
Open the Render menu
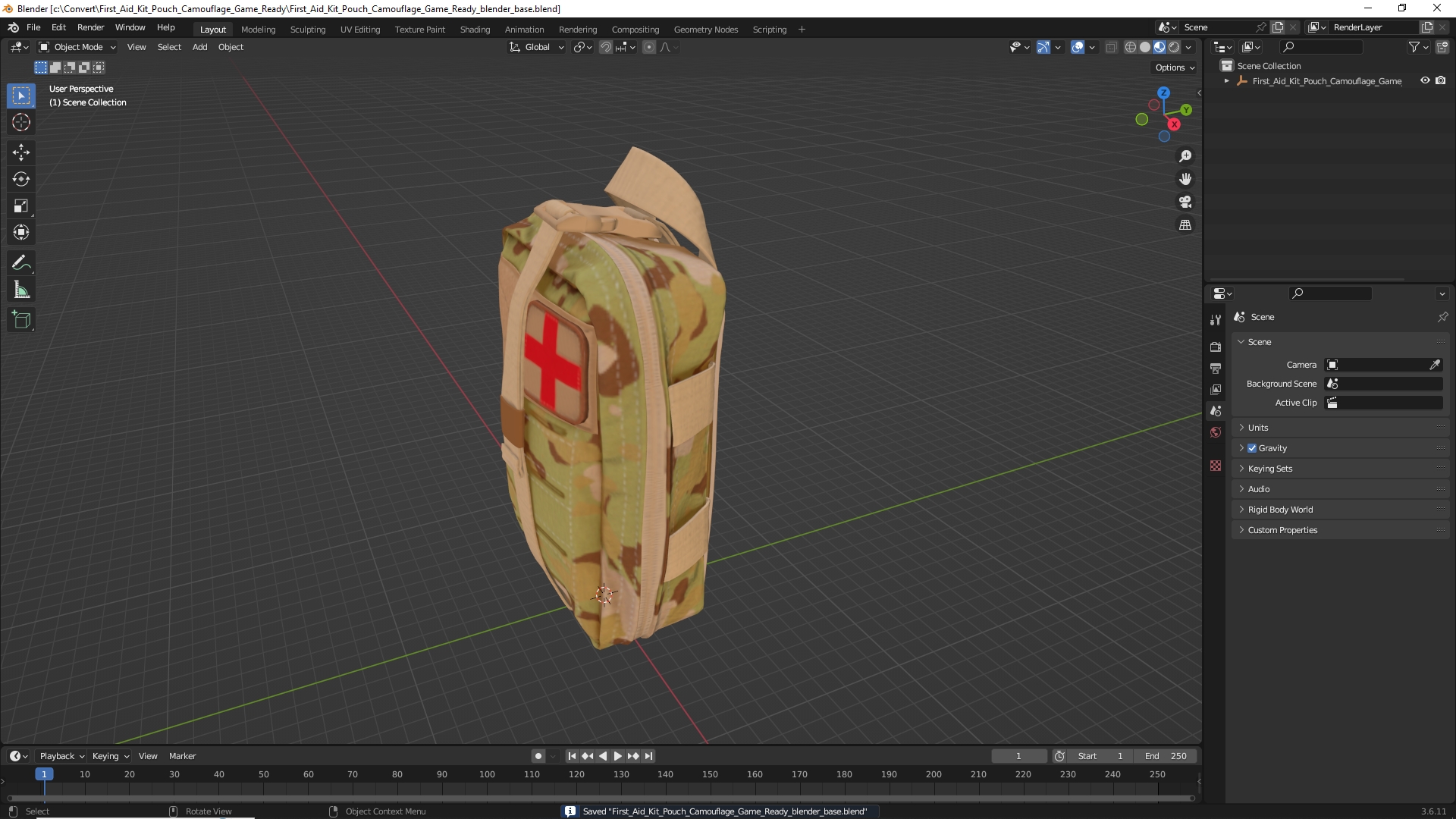pos(90,27)
